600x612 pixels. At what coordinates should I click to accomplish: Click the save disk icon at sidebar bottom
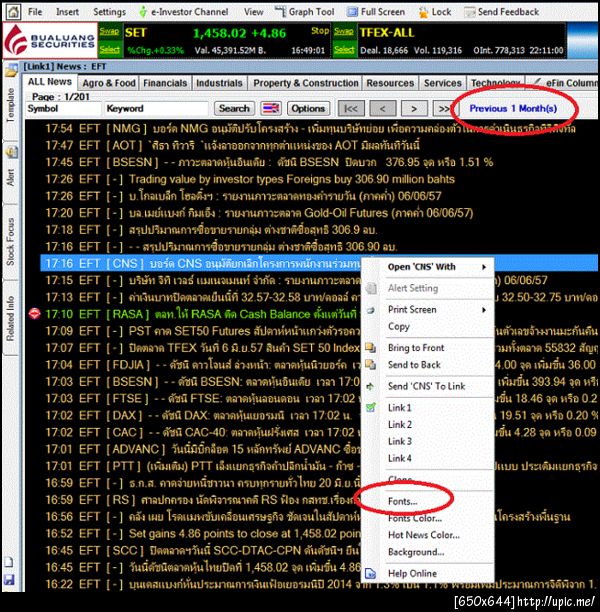[x=9, y=580]
